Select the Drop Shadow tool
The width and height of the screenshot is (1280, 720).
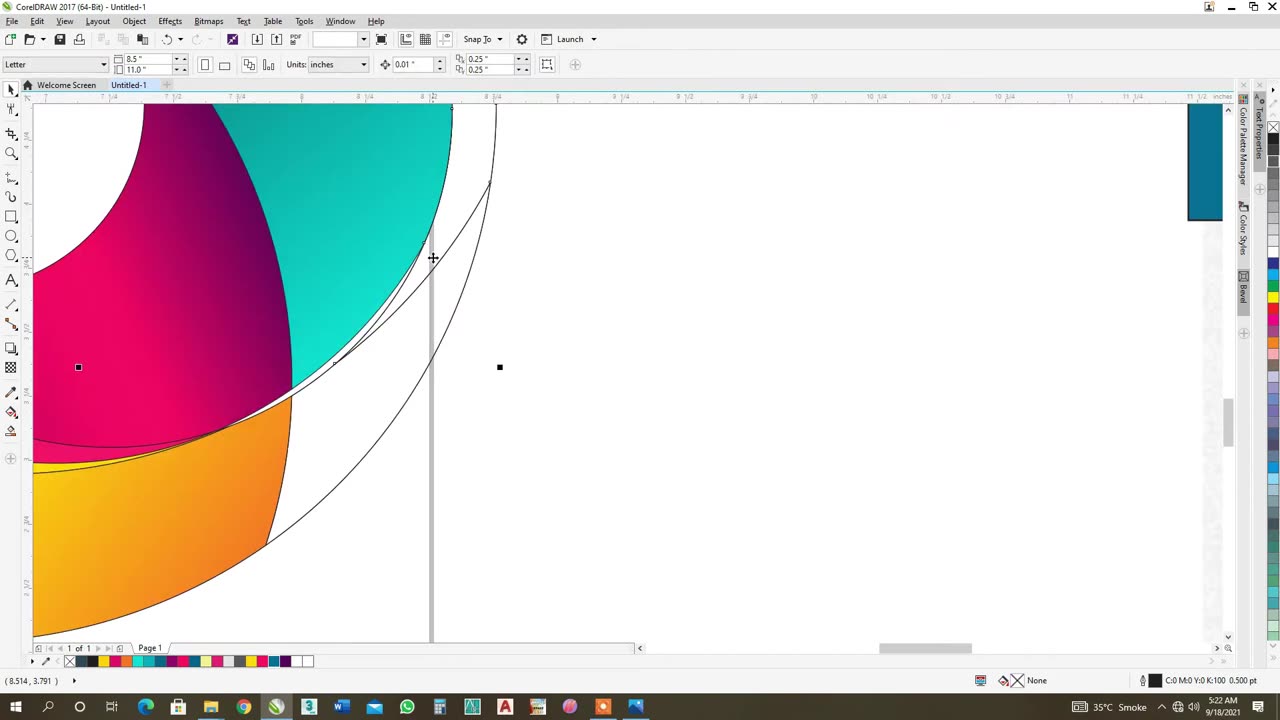(x=11, y=348)
